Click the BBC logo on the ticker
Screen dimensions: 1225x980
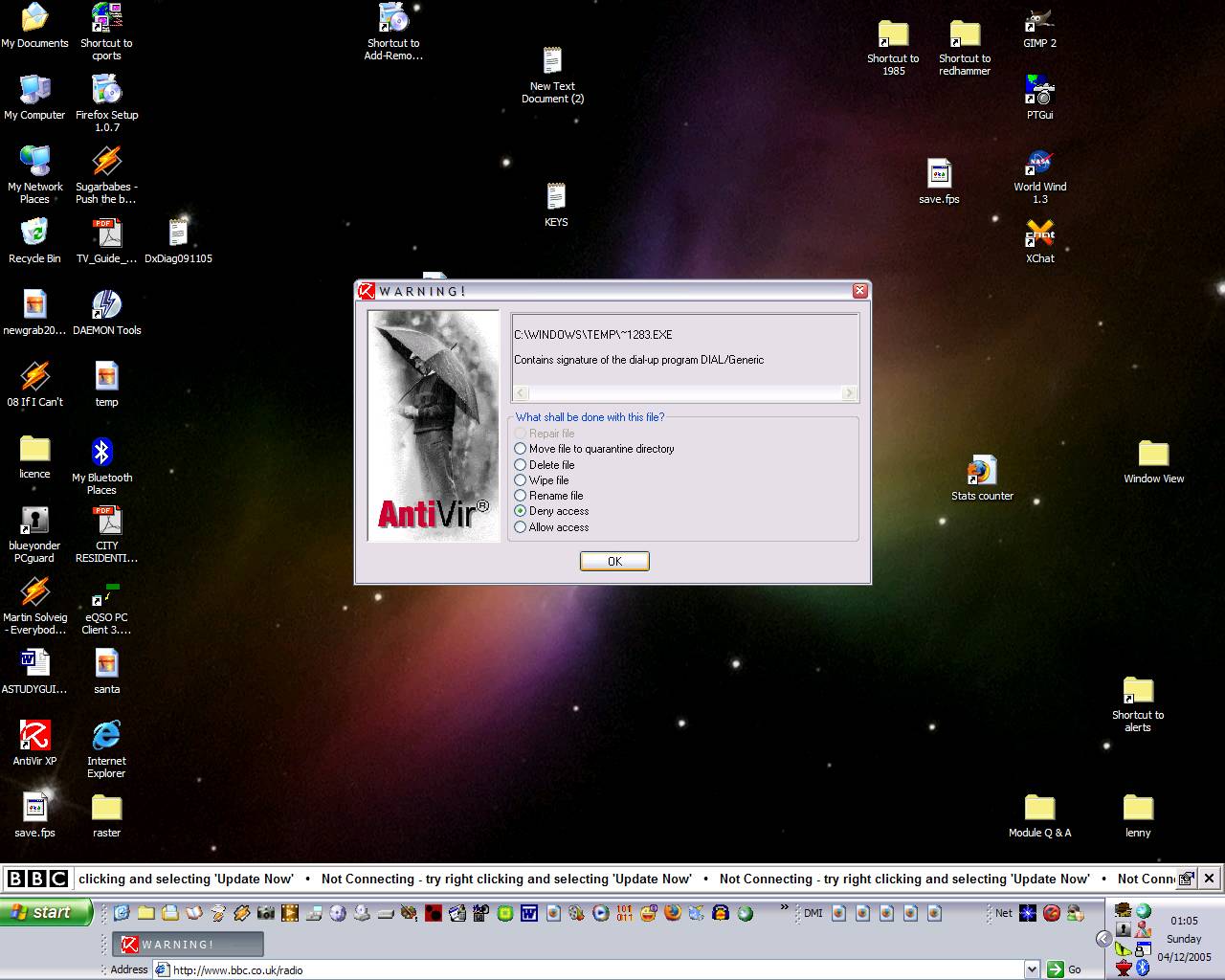(x=37, y=879)
